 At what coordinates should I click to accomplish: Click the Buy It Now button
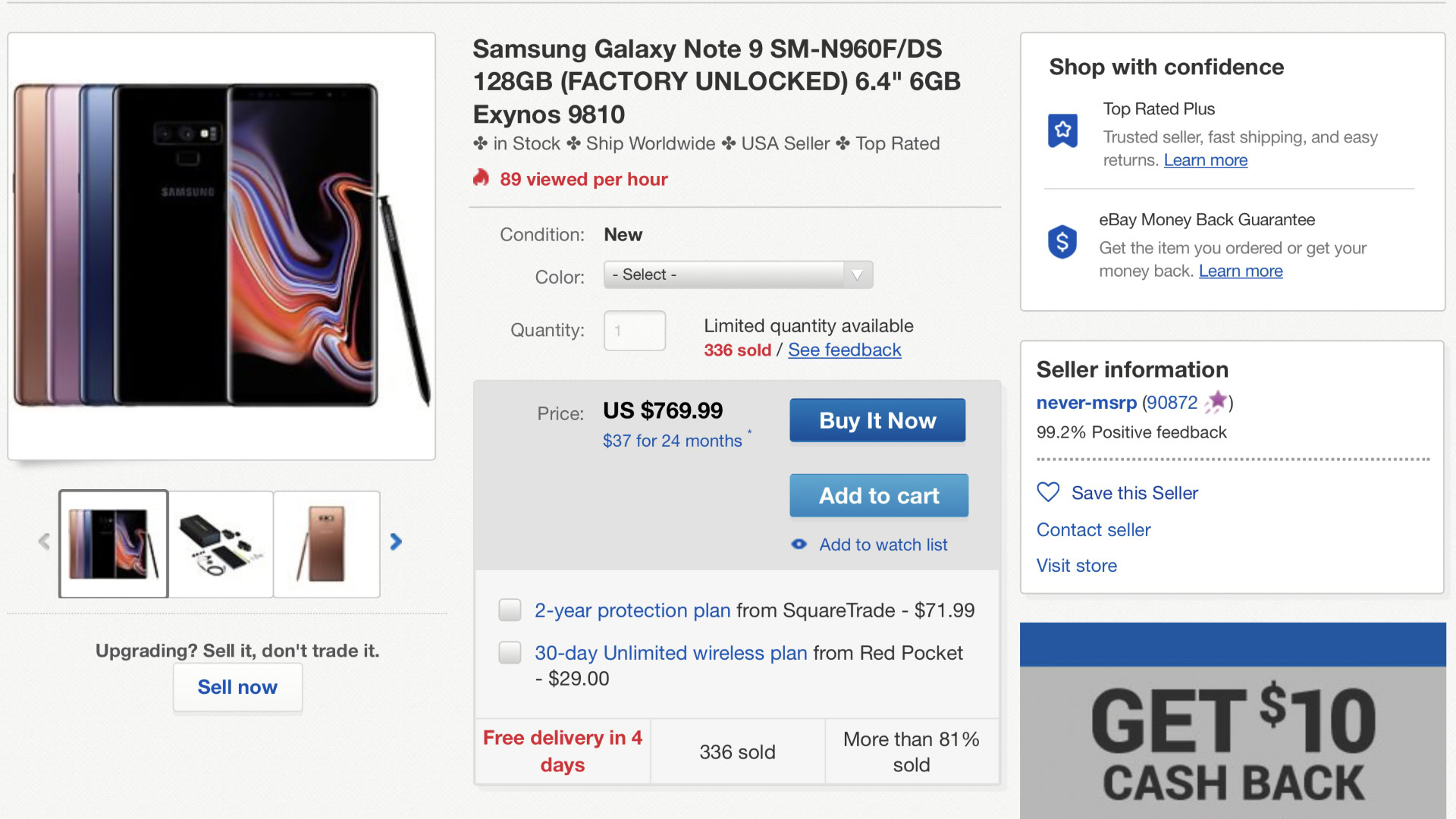(877, 420)
